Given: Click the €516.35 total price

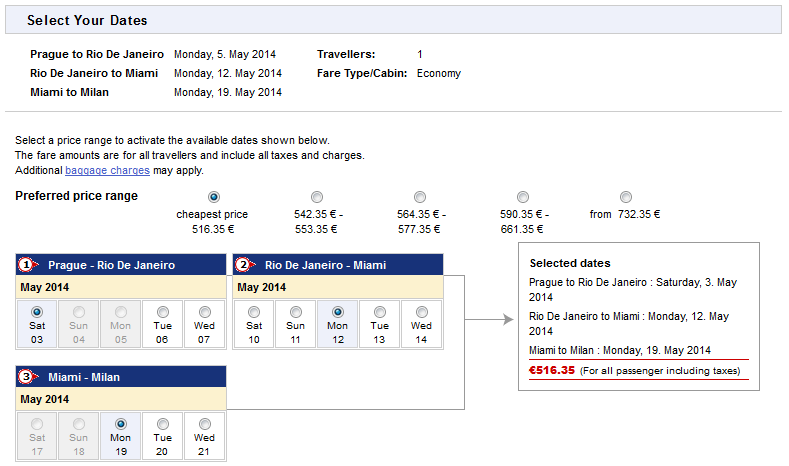Looking at the screenshot, I should coord(551,370).
